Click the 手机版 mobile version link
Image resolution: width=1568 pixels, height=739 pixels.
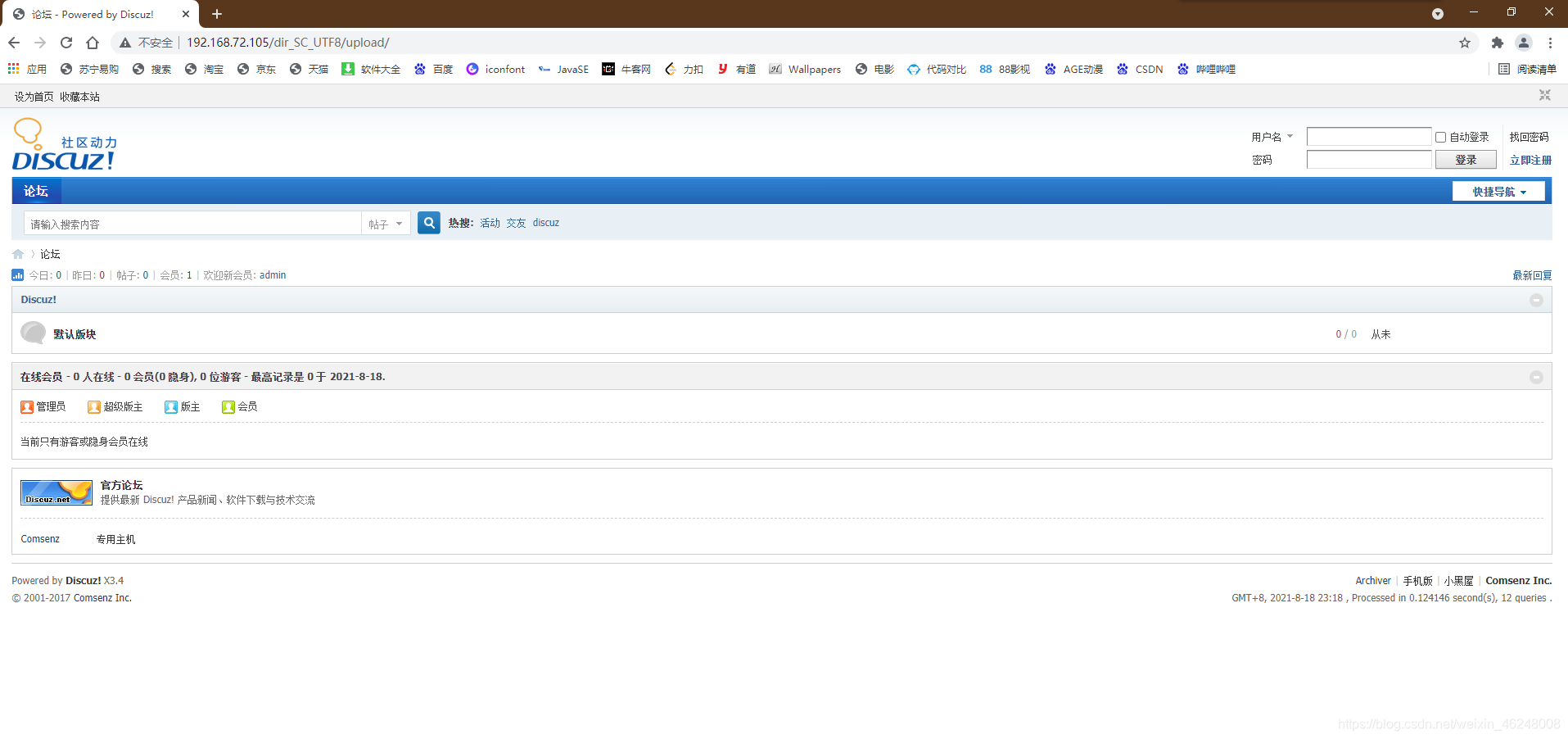click(x=1418, y=581)
